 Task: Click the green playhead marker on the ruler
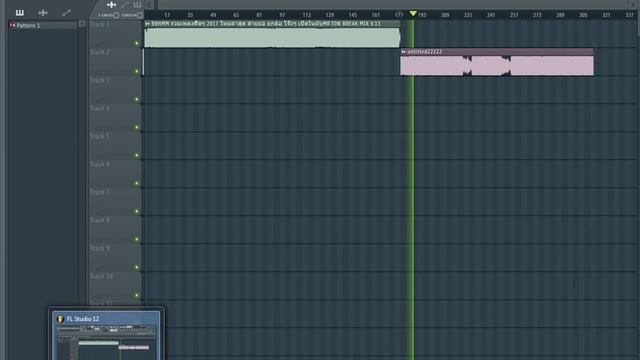tap(413, 13)
